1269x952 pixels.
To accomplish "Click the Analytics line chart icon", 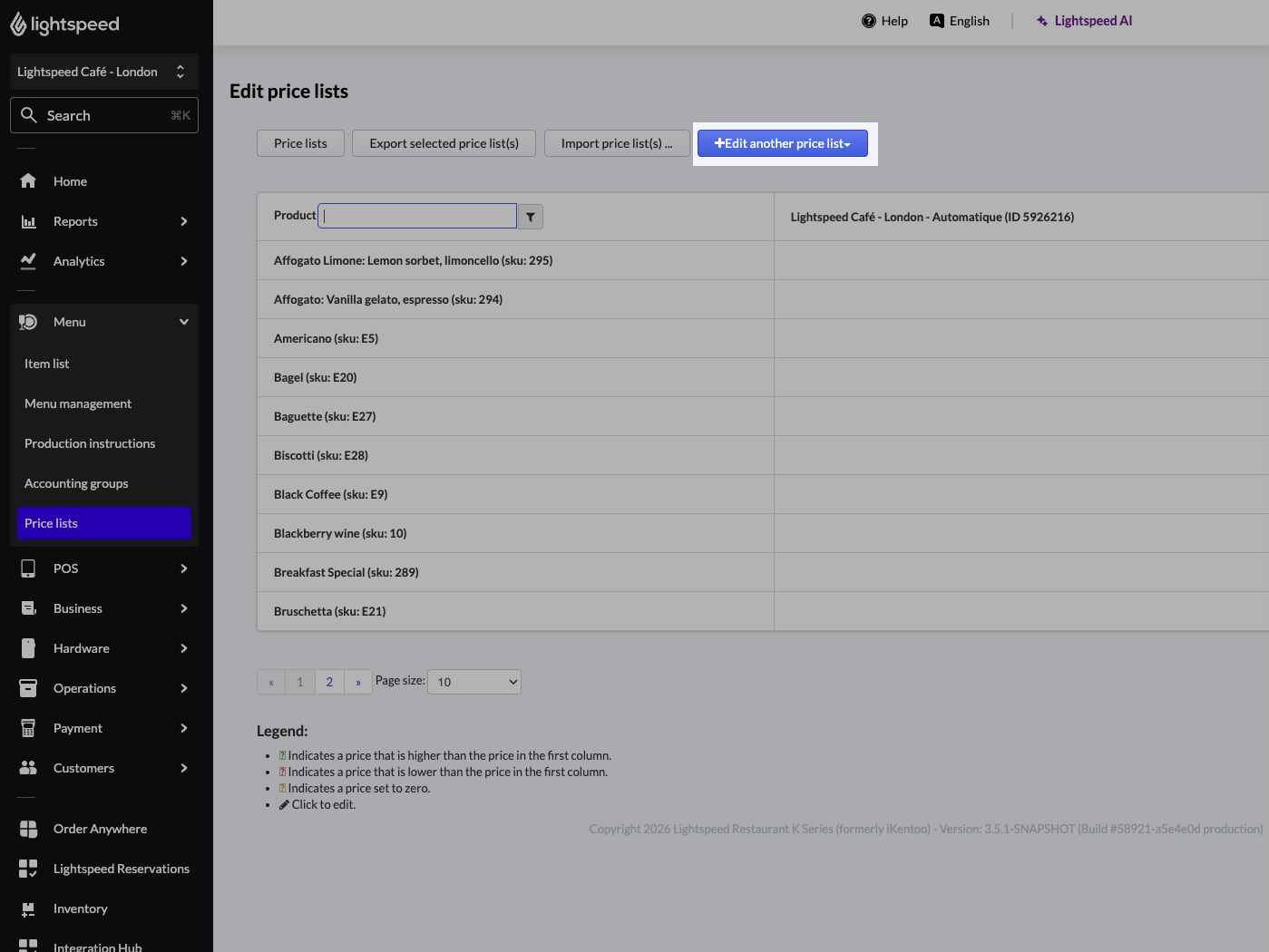I will [28, 261].
